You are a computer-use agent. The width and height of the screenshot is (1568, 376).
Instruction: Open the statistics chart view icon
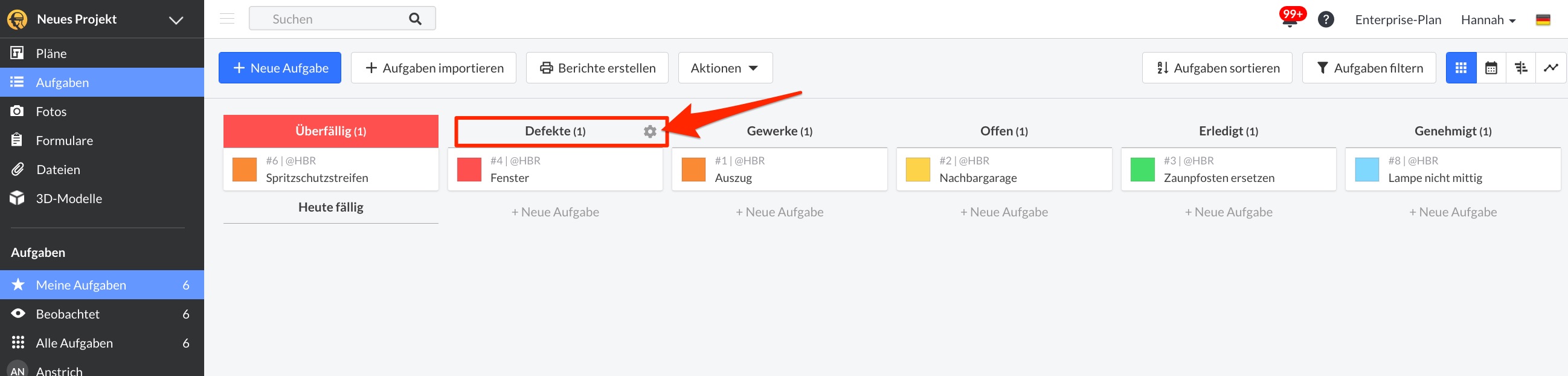point(1551,68)
